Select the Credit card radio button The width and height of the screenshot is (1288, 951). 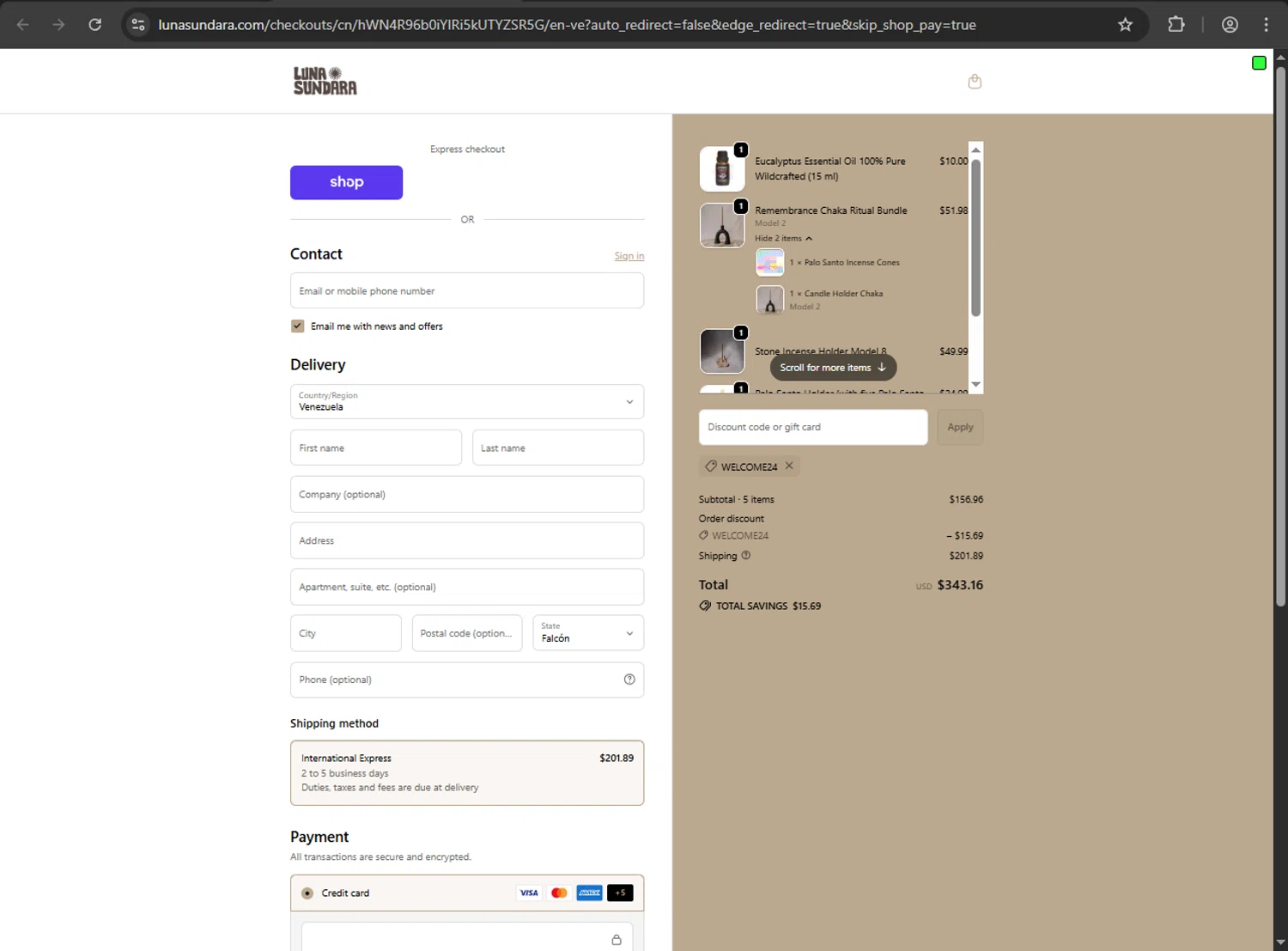point(307,893)
